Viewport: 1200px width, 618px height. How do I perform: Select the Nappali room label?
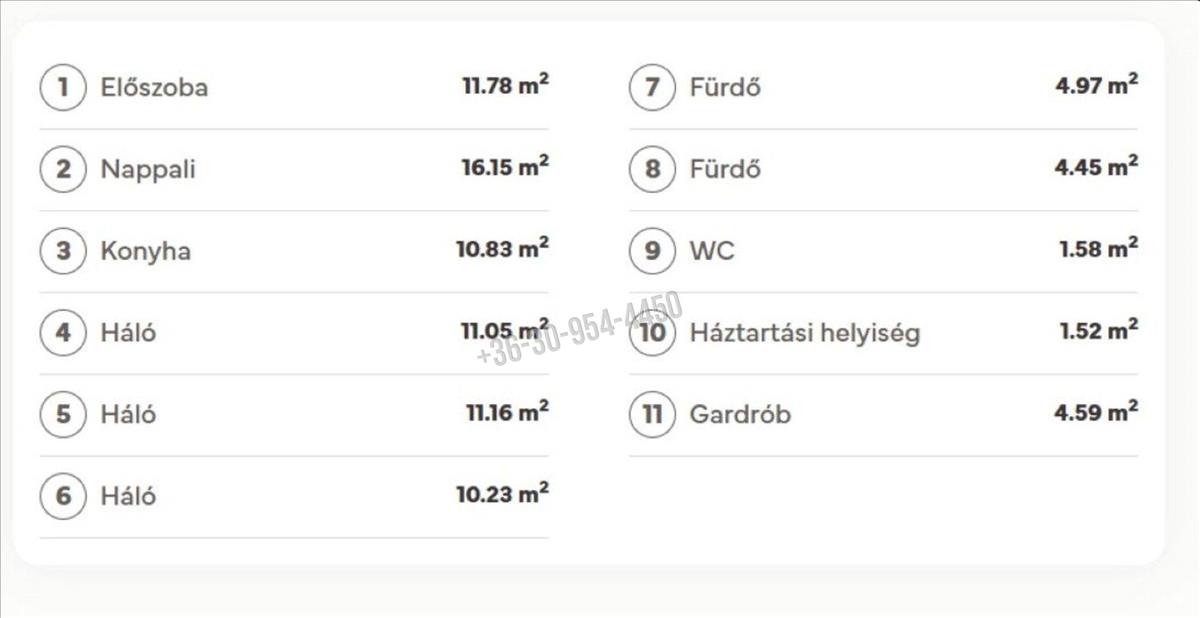[148, 169]
